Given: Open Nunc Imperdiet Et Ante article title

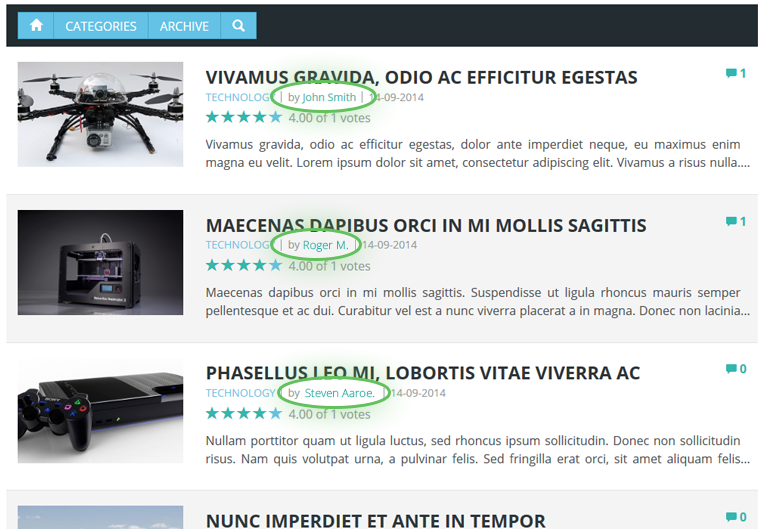Looking at the screenshot, I should pos(375,520).
